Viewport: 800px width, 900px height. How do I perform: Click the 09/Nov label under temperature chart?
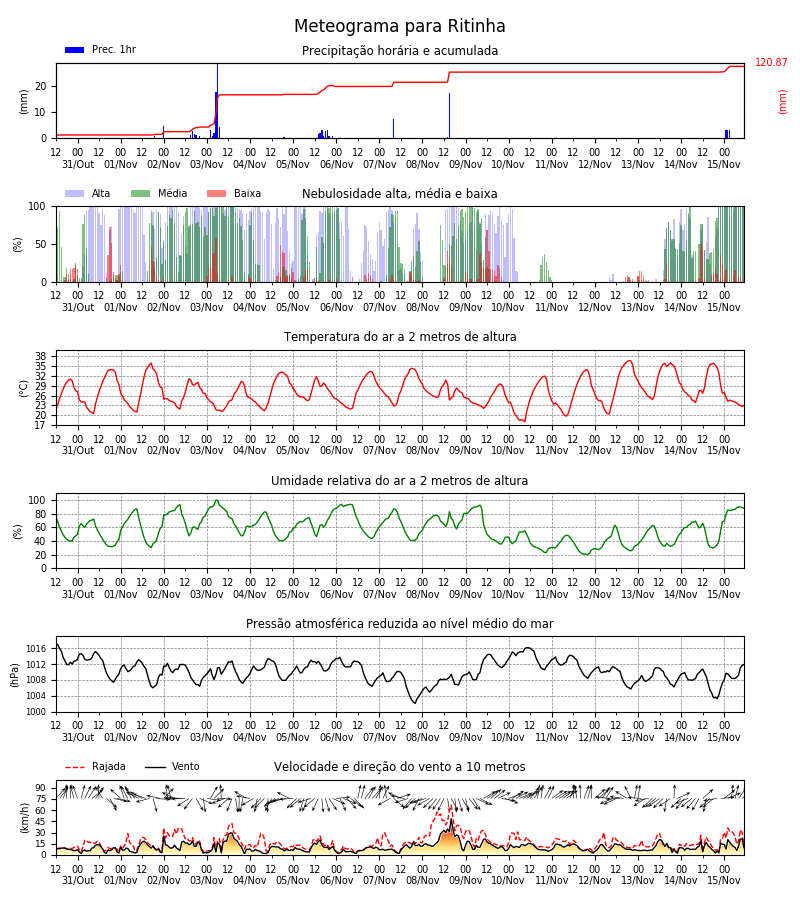pos(465,451)
